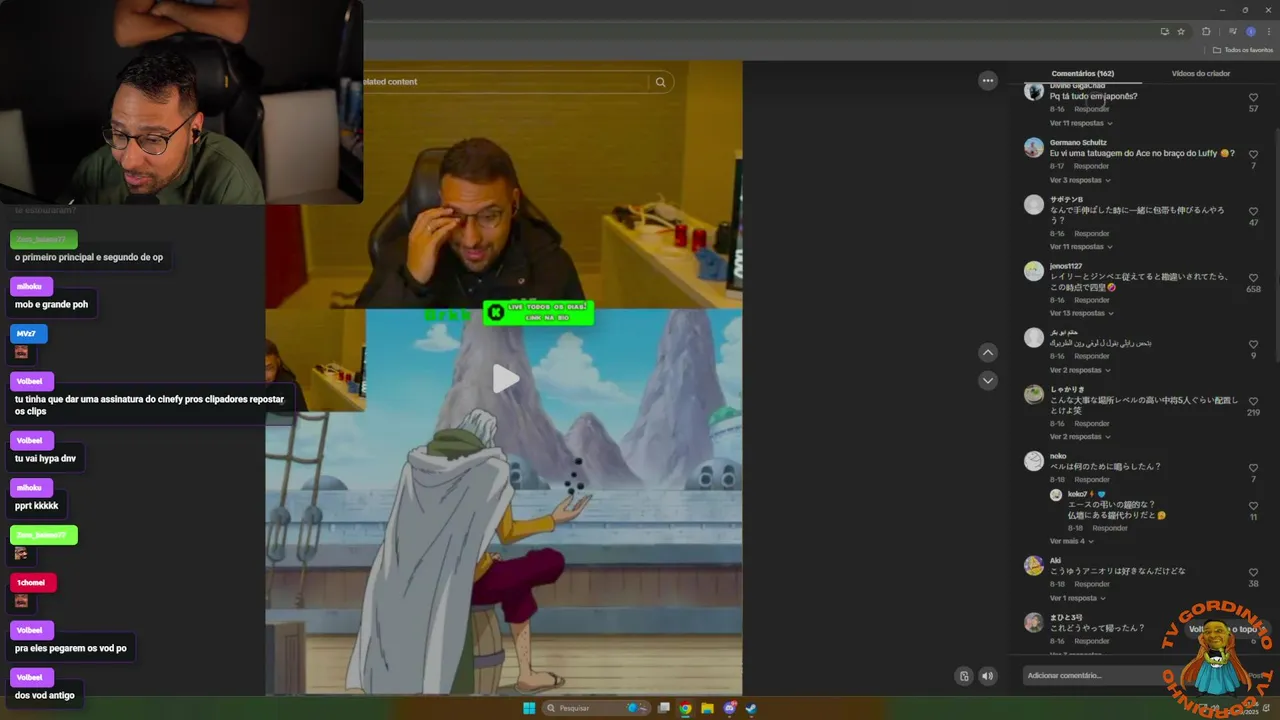1280x720 pixels.
Task: Click the Germano Schultz username
Action: 1078,142
